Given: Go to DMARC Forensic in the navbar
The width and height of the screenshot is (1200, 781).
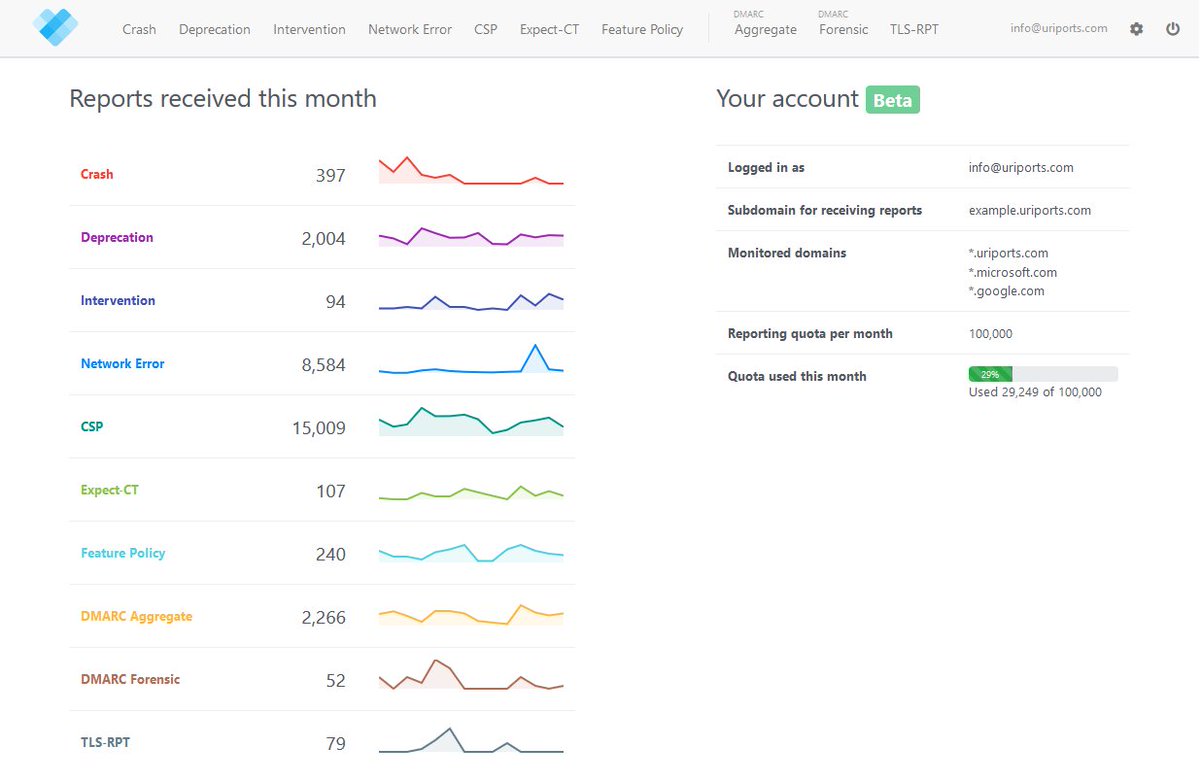Looking at the screenshot, I should click(x=843, y=24).
